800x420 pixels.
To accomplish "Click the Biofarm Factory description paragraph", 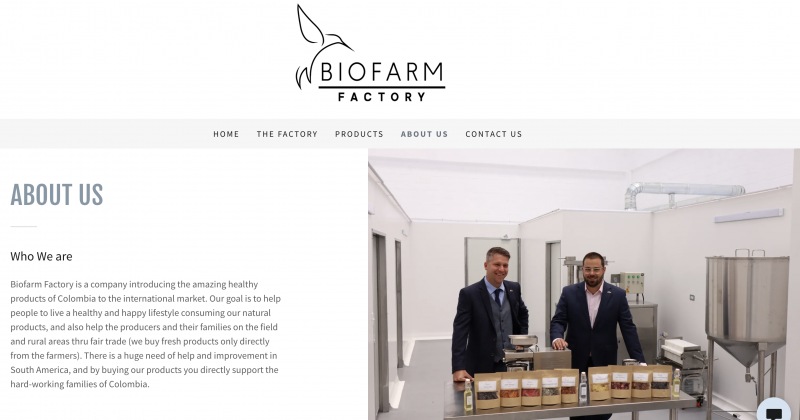I will (x=145, y=334).
